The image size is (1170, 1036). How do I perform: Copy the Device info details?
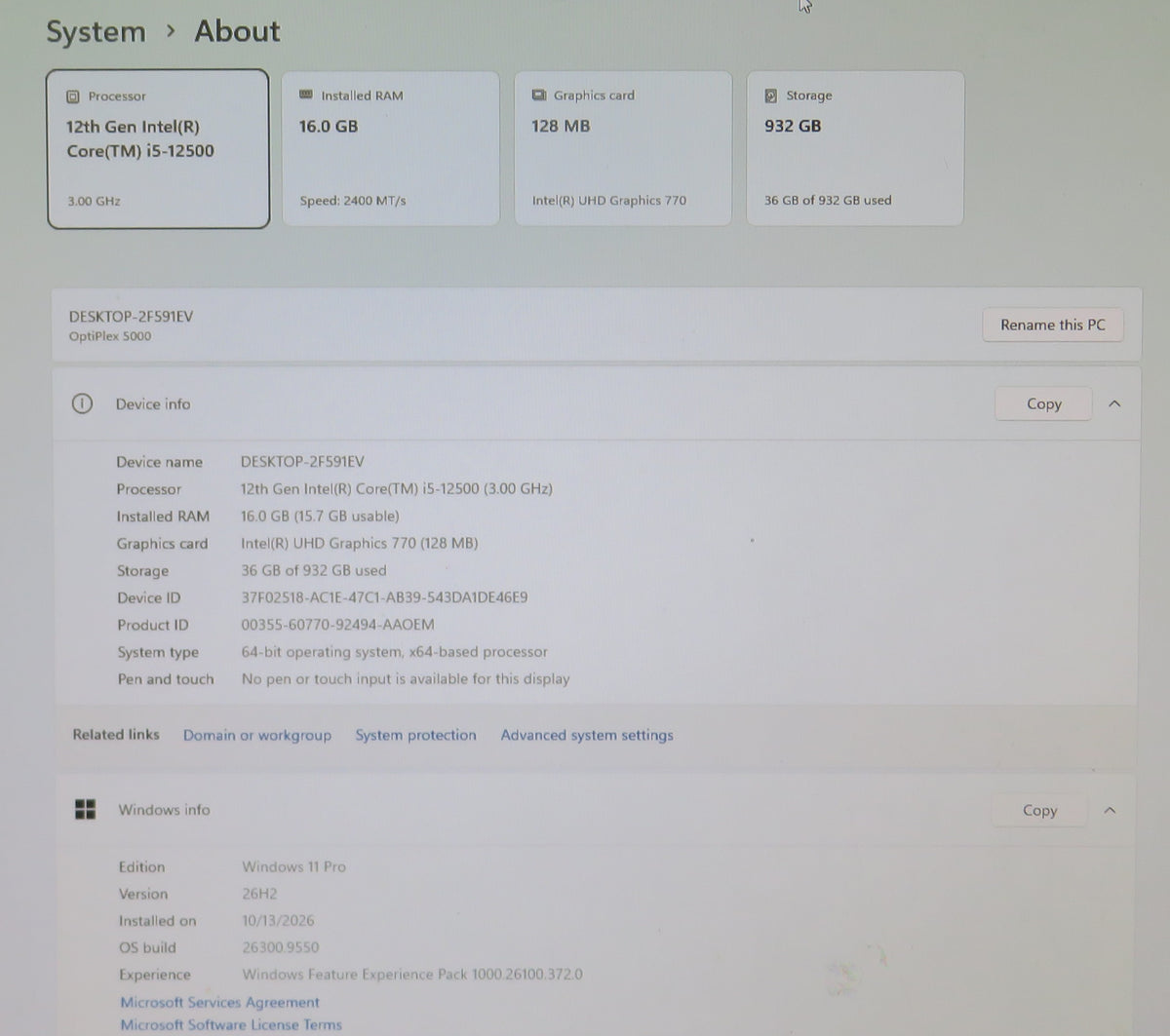click(1043, 403)
